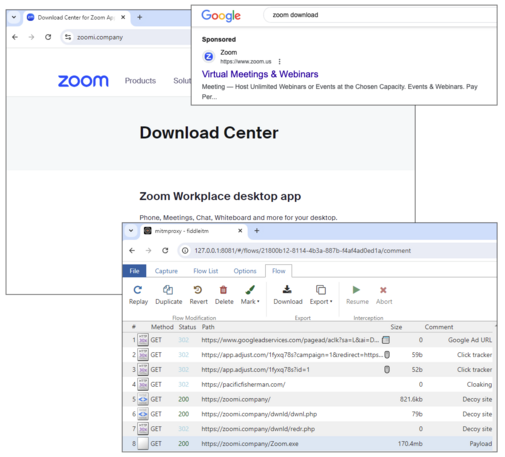Viewport: 505px width, 457px height.
Task: Open the Mark dropdown with paintbrush
Action: [250, 295]
